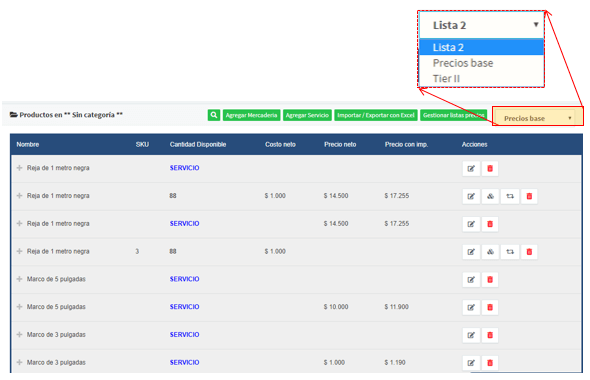Screen dimensions: 590x380
Task: Select the $ 1.000 Costo neto in SKU 3 row
Action: point(275,251)
